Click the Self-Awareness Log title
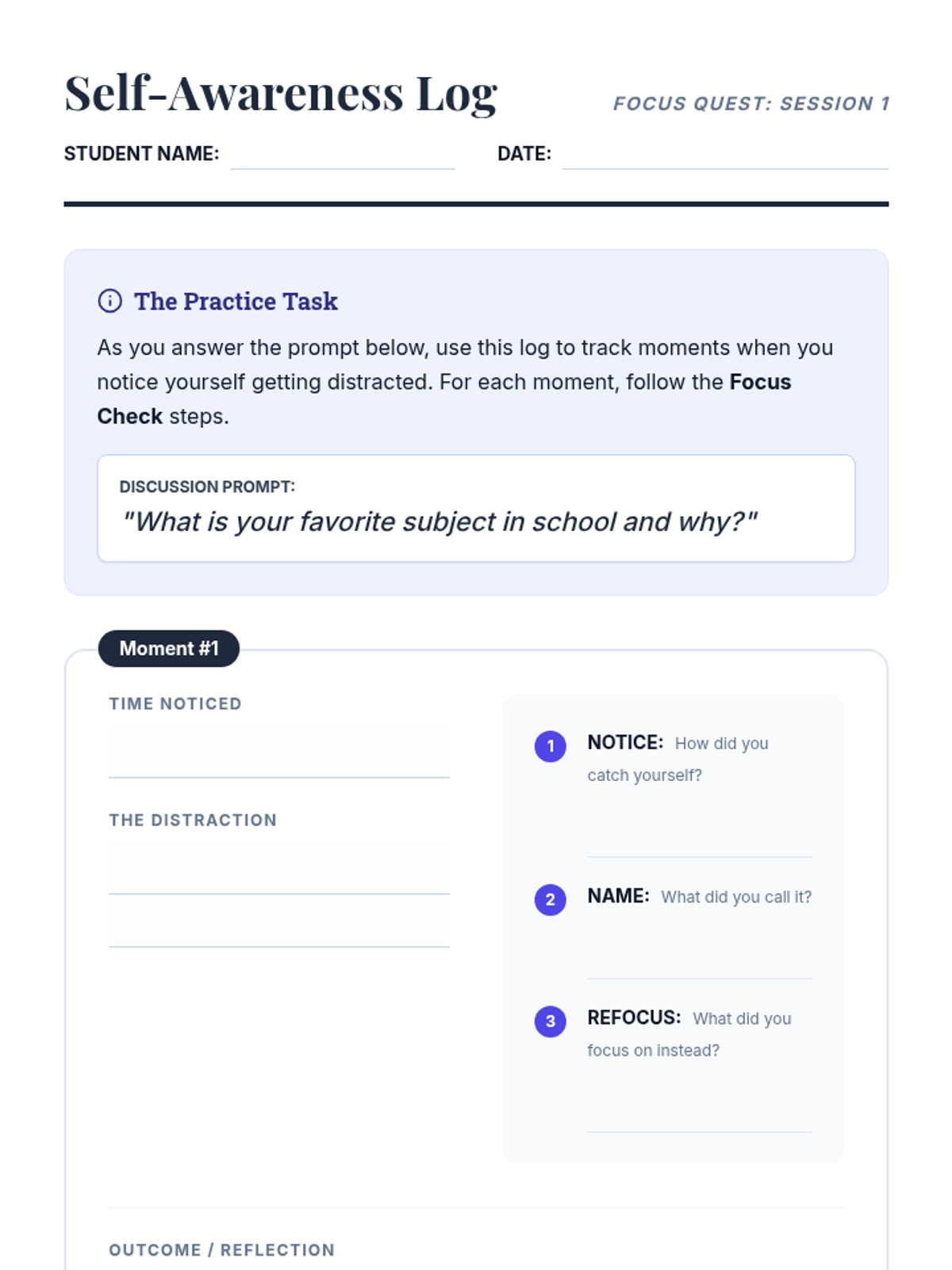952x1270 pixels. pyautogui.click(x=281, y=94)
